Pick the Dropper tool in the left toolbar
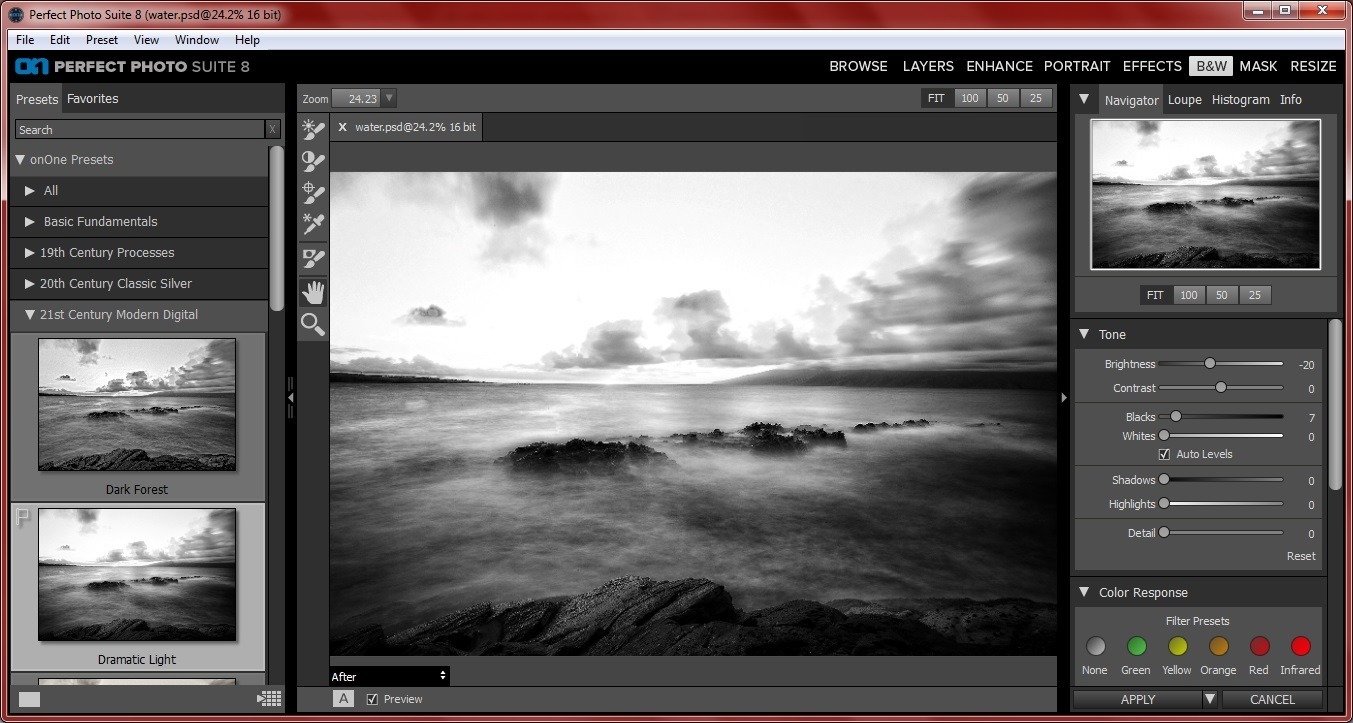The image size is (1353, 723). [313, 224]
